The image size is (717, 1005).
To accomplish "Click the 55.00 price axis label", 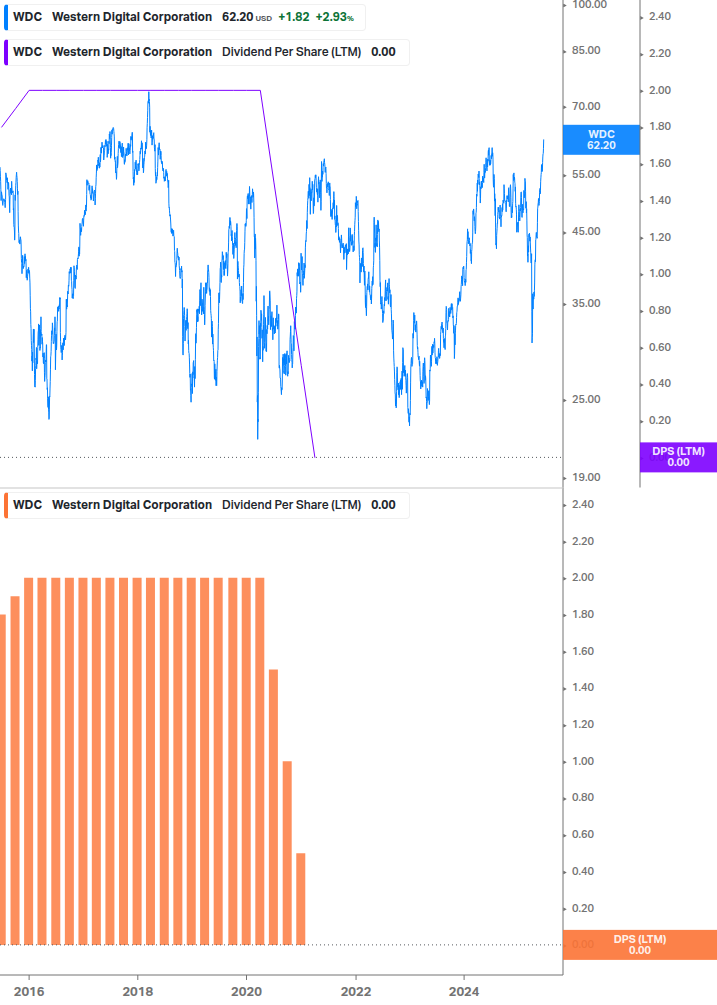I will coord(586,174).
